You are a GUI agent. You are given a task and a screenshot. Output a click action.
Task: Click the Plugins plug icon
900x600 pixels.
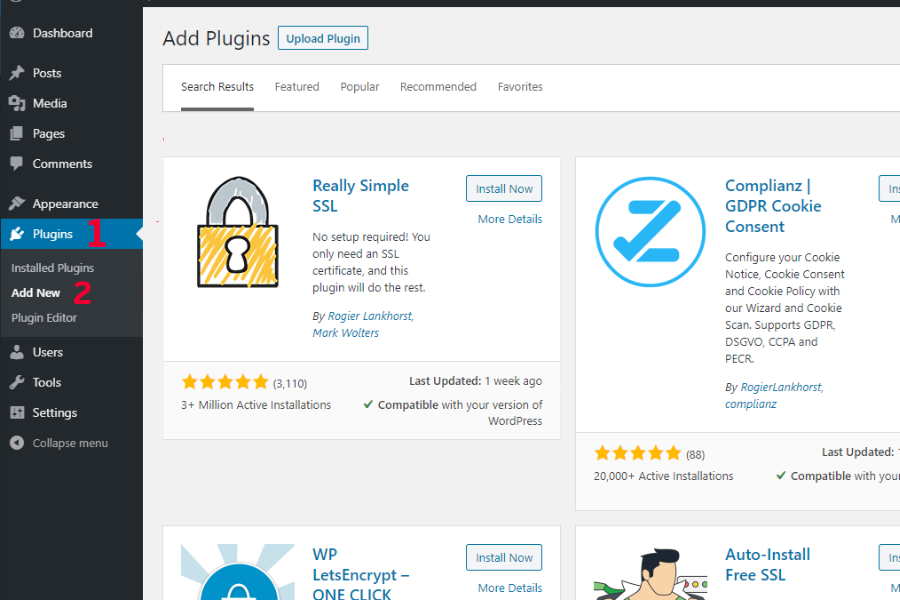17,234
